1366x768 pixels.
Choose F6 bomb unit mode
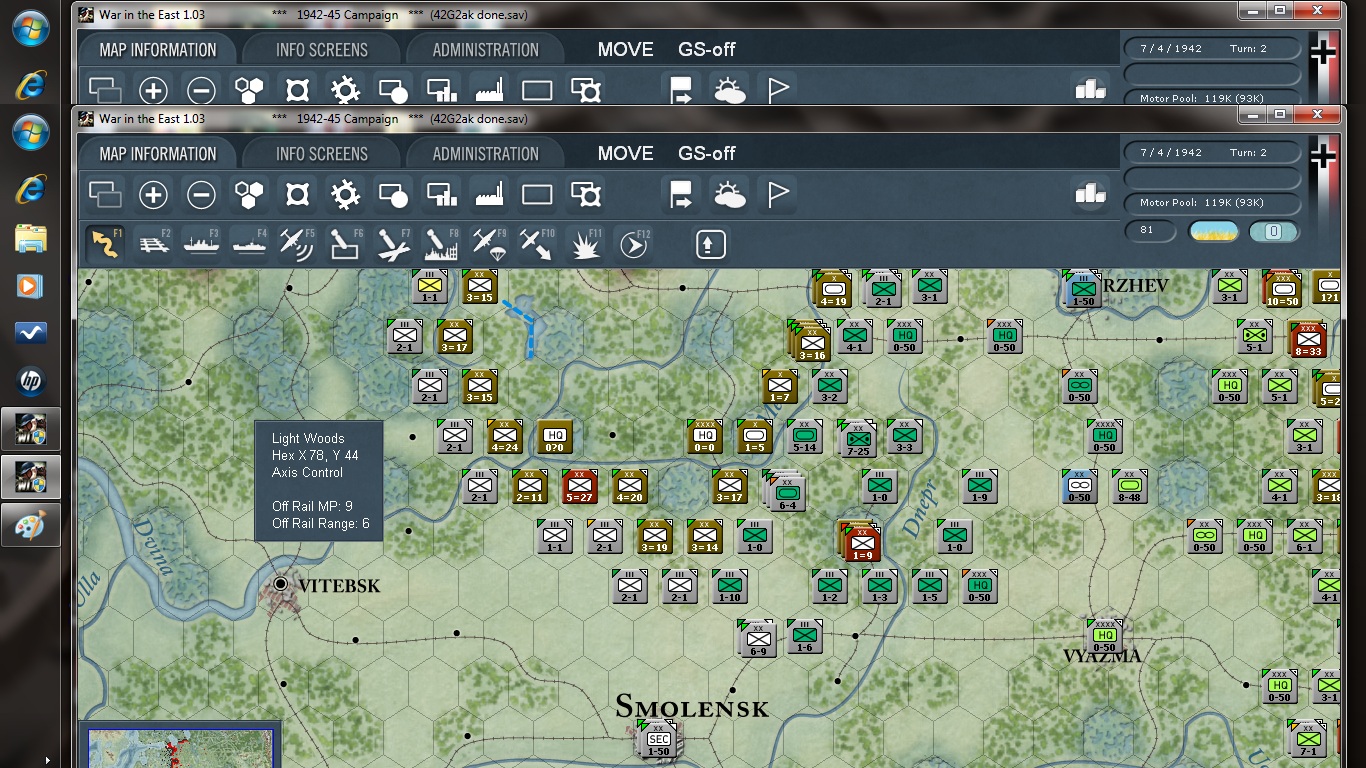click(345, 244)
